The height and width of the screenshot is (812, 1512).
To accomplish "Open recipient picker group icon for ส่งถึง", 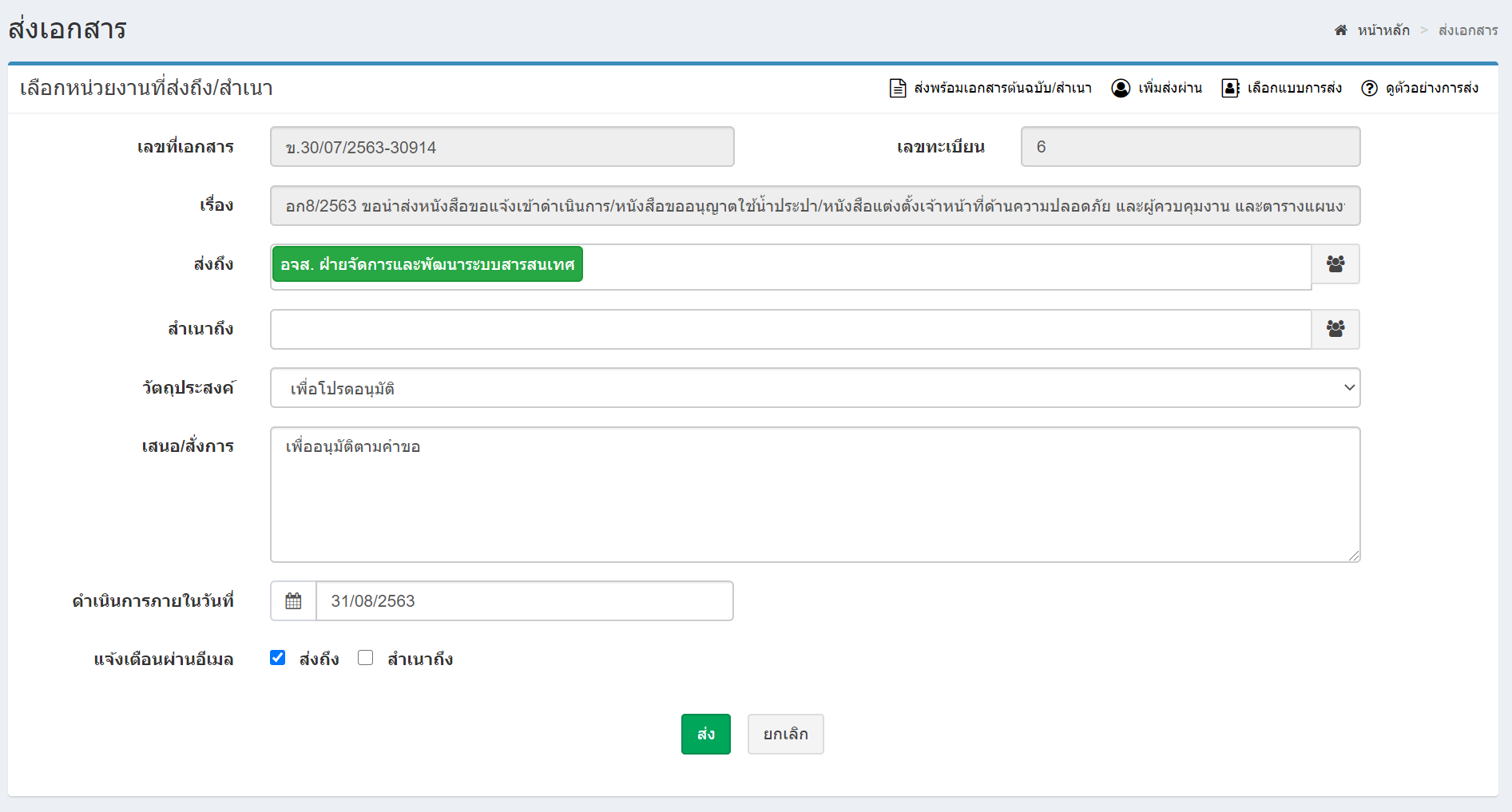I will click(x=1335, y=264).
